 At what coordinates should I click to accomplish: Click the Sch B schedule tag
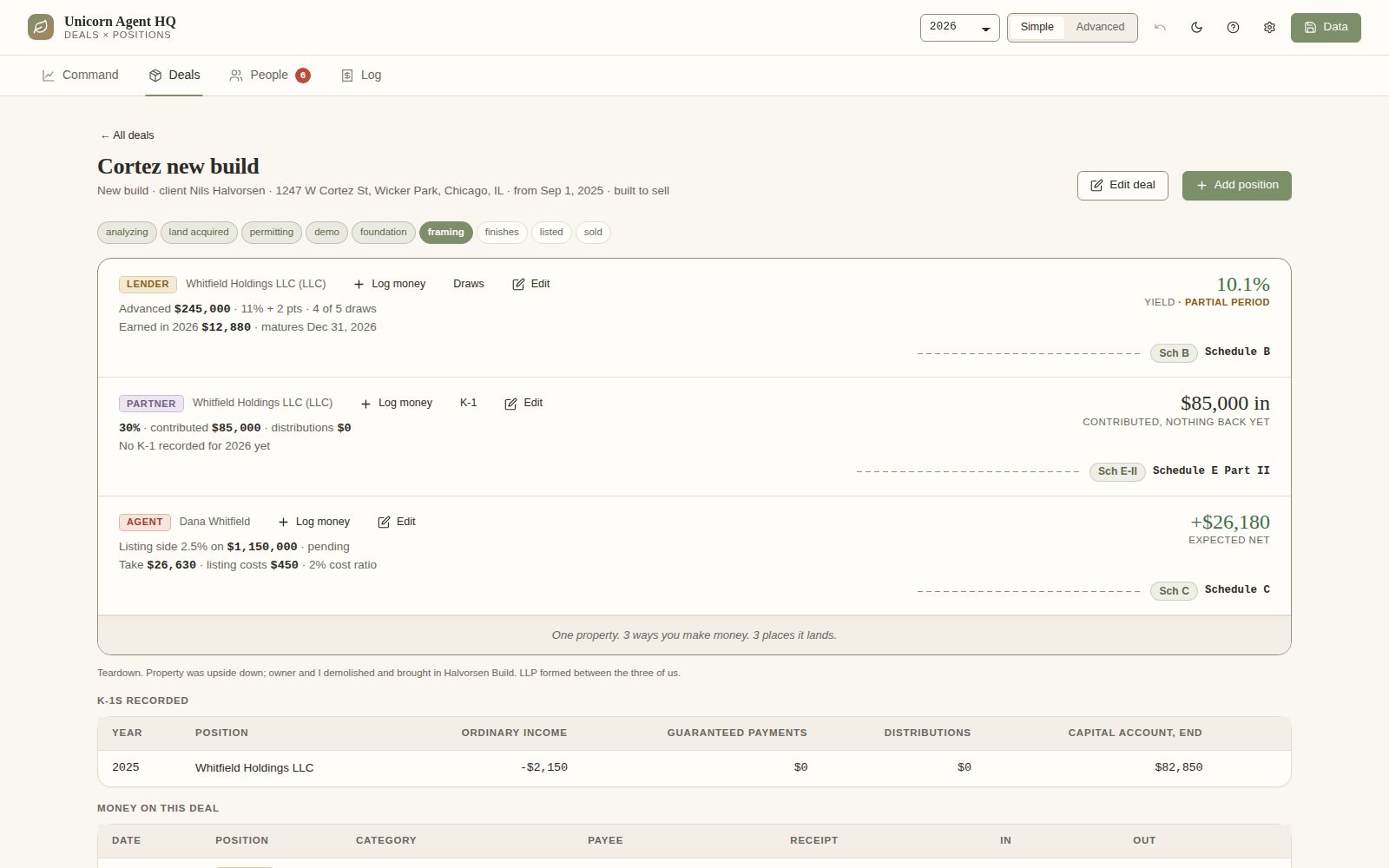point(1174,353)
